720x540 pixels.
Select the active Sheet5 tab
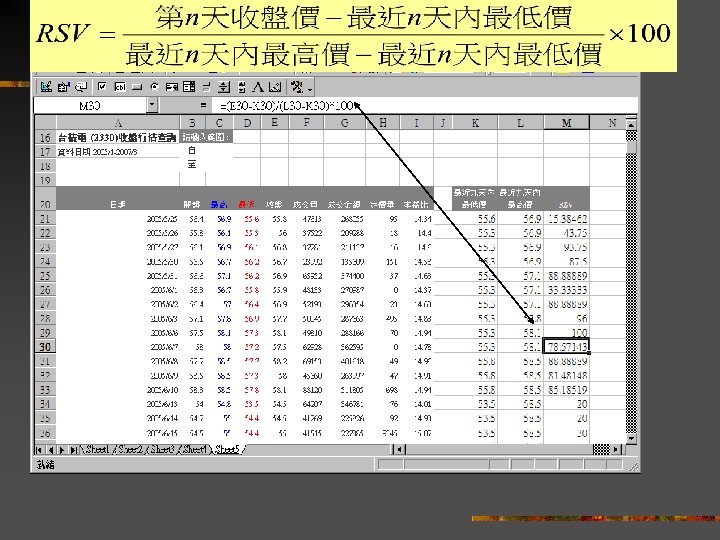(x=227, y=449)
